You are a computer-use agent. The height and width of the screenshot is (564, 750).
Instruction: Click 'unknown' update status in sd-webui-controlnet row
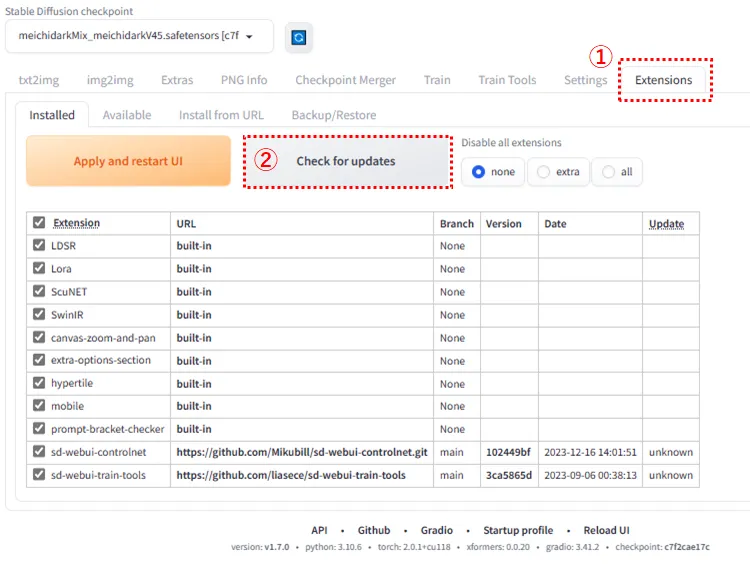coord(671,452)
